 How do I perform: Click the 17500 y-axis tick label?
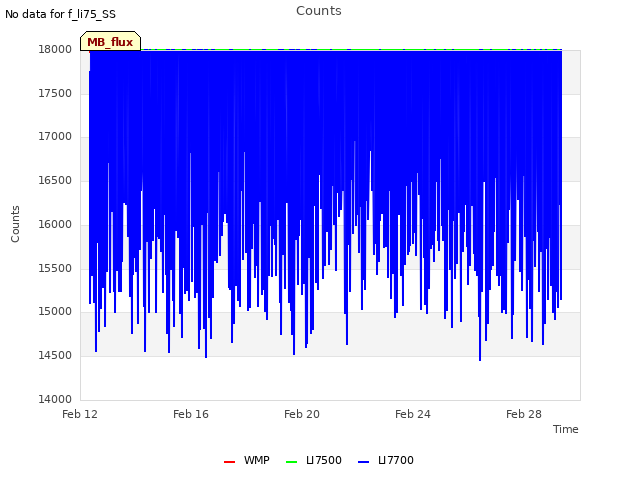click(x=55, y=93)
